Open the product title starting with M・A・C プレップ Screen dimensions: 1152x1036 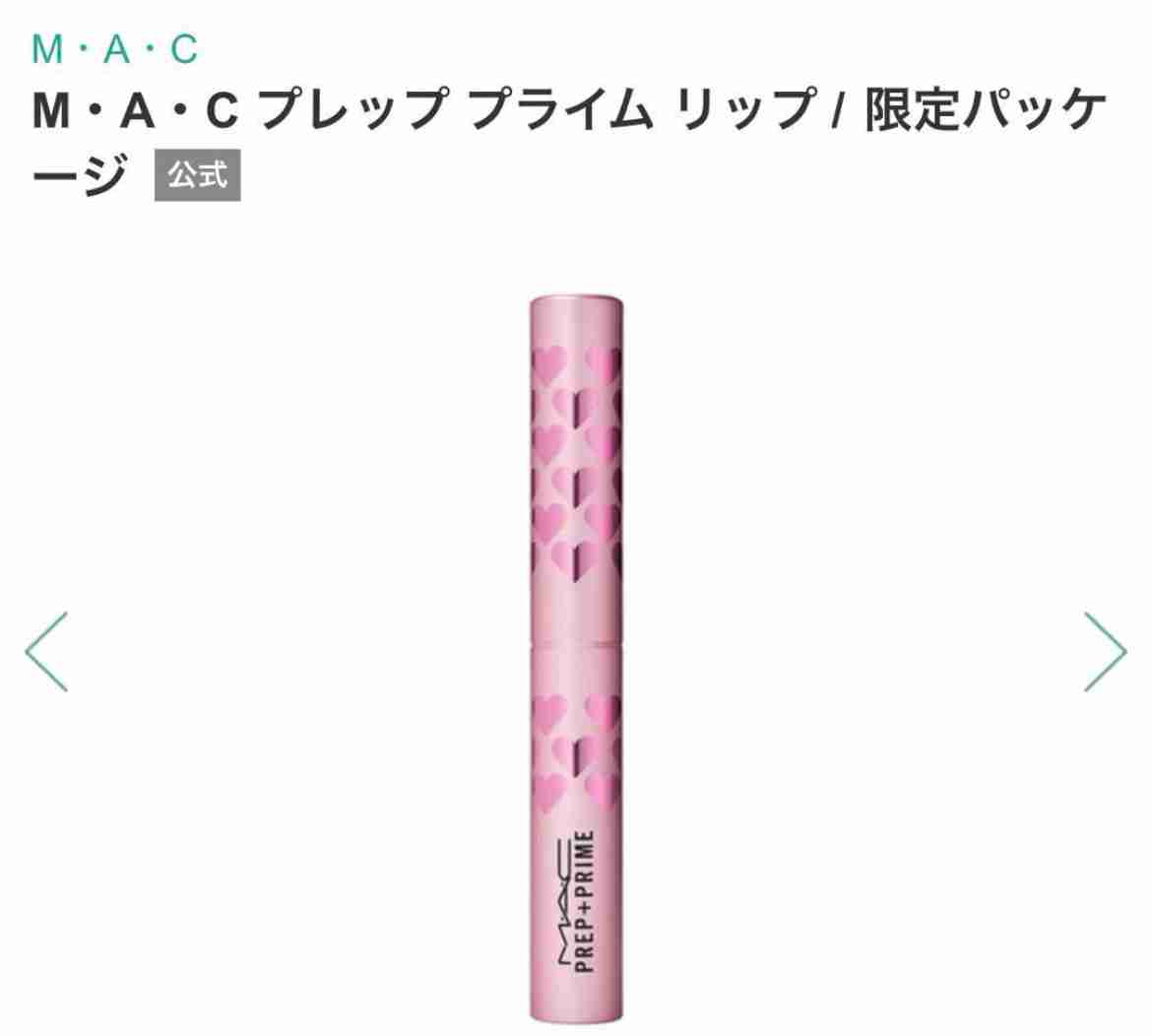pyautogui.click(x=569, y=142)
